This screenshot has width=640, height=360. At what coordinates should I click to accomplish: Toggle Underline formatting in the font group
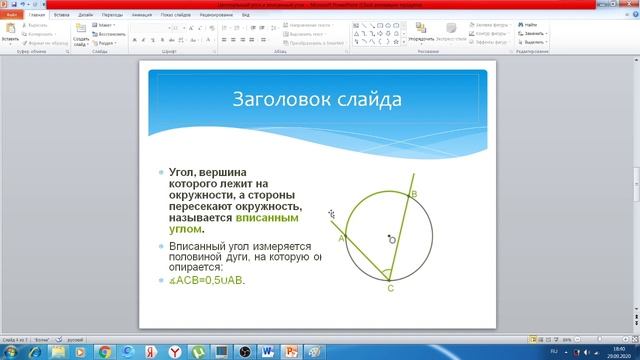coord(153,40)
